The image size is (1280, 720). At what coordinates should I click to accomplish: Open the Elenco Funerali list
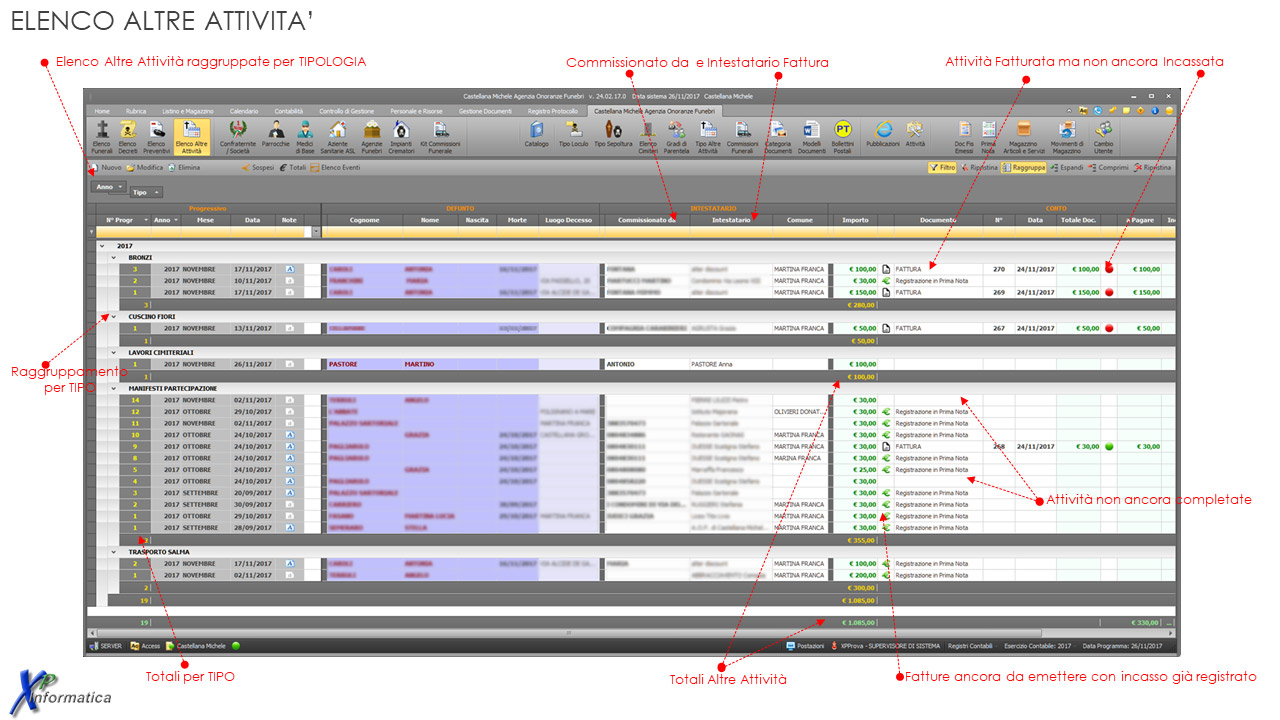102,137
